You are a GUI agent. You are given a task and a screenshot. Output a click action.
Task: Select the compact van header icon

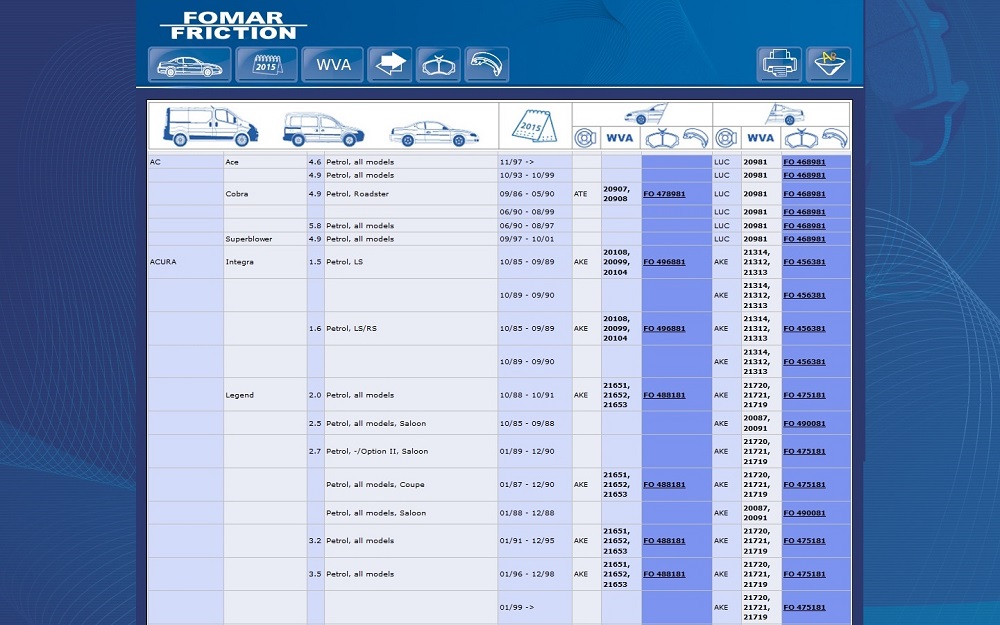323,129
